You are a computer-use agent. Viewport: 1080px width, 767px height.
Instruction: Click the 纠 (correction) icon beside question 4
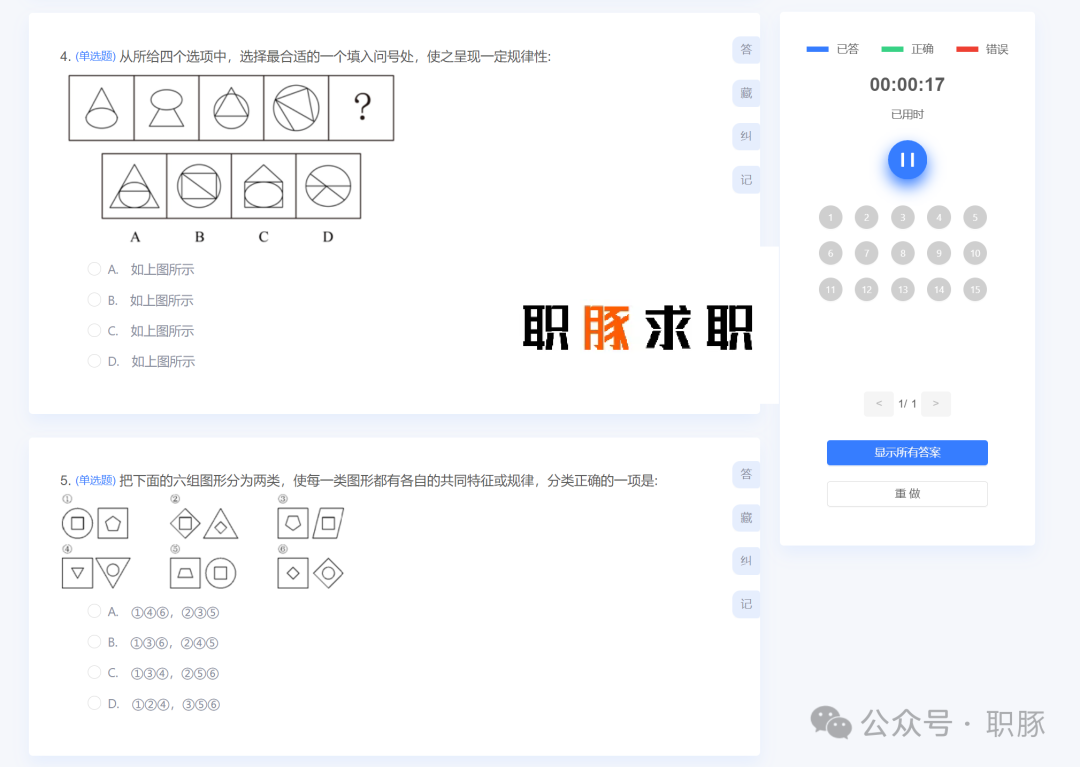[745, 136]
